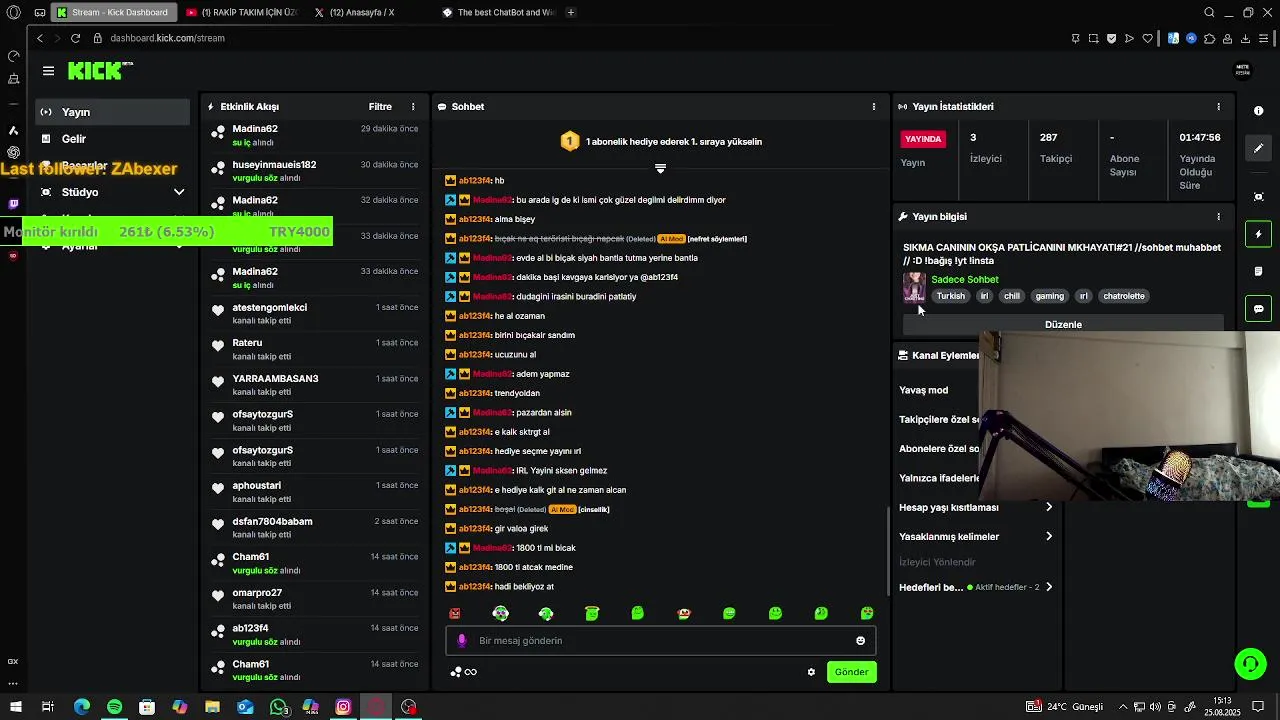Select the chill tag
The height and width of the screenshot is (720, 1280).
click(1012, 296)
